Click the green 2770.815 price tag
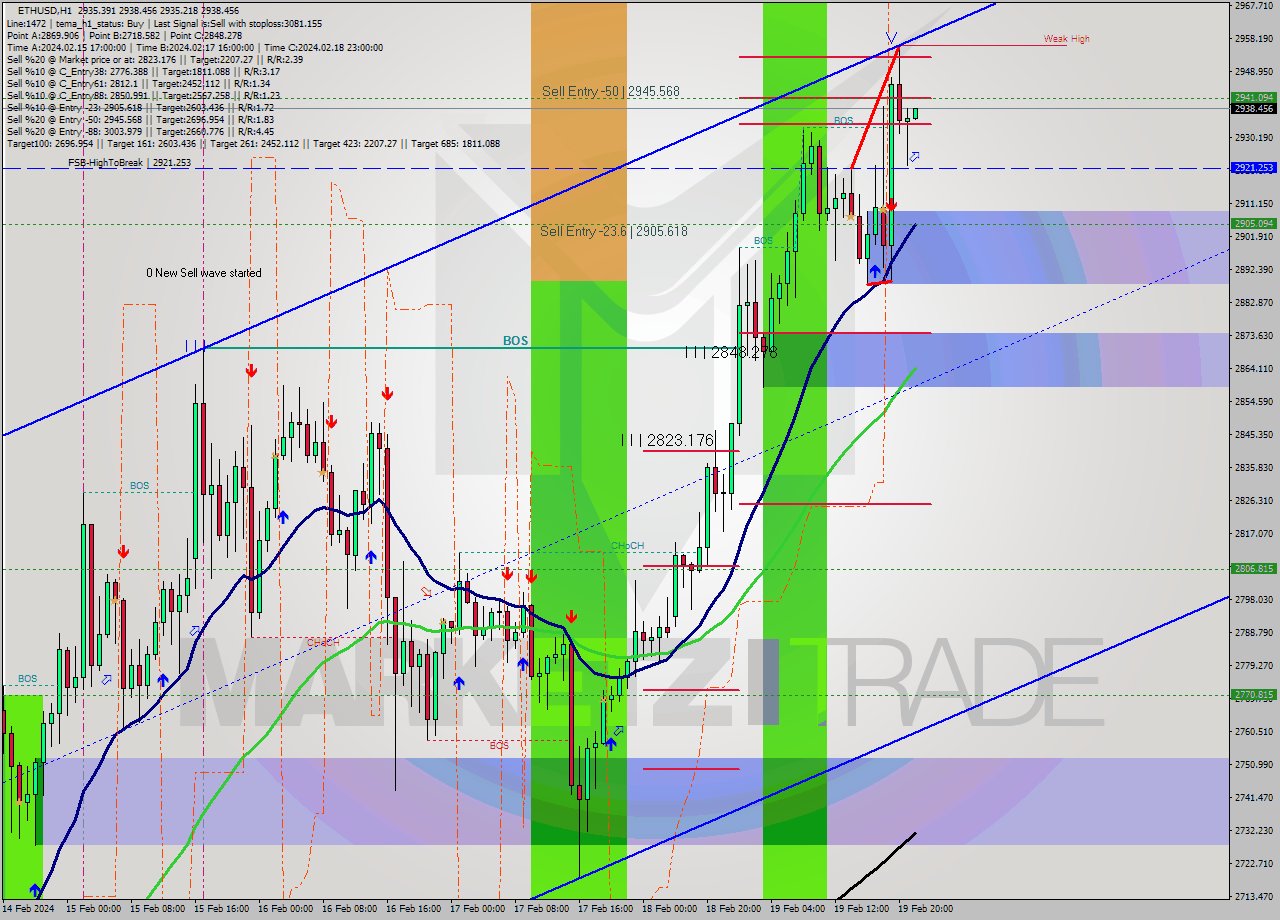This screenshot has height=920, width=1280. click(x=1253, y=695)
